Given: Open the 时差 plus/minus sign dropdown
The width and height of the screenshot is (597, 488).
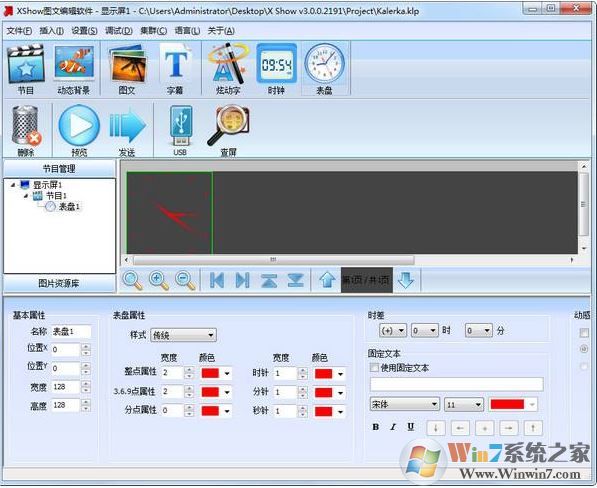Looking at the screenshot, I should pos(393,331).
